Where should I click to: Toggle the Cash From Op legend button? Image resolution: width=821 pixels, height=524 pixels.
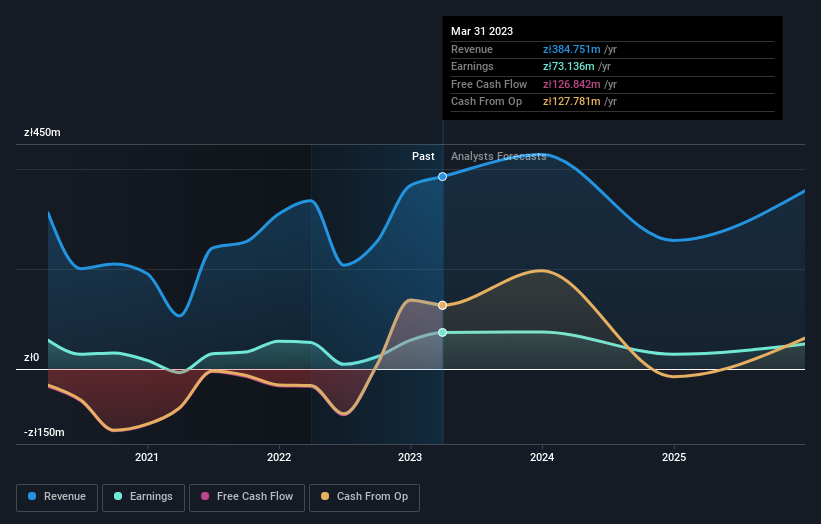(x=364, y=497)
